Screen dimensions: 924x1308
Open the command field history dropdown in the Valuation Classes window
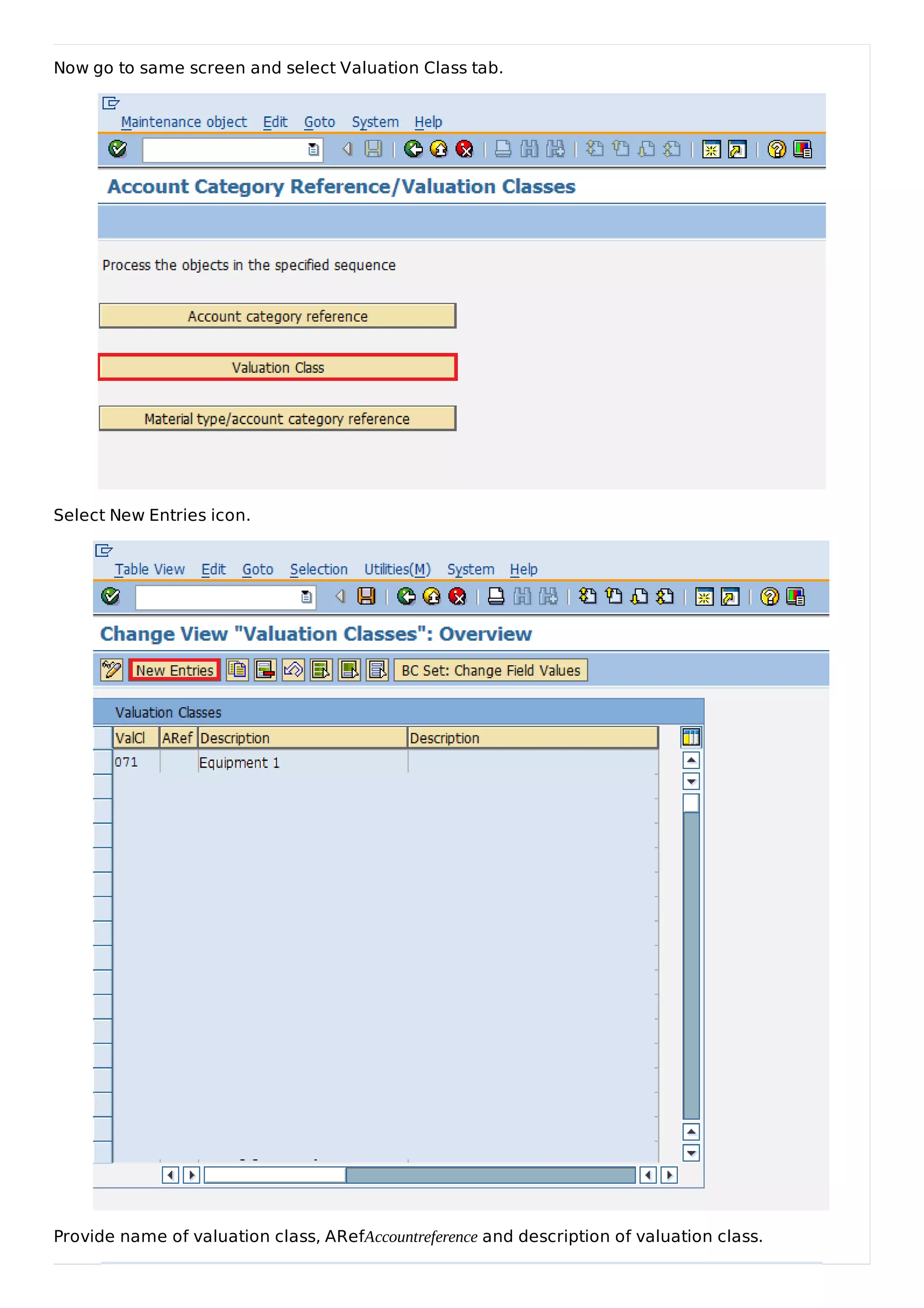[306, 597]
